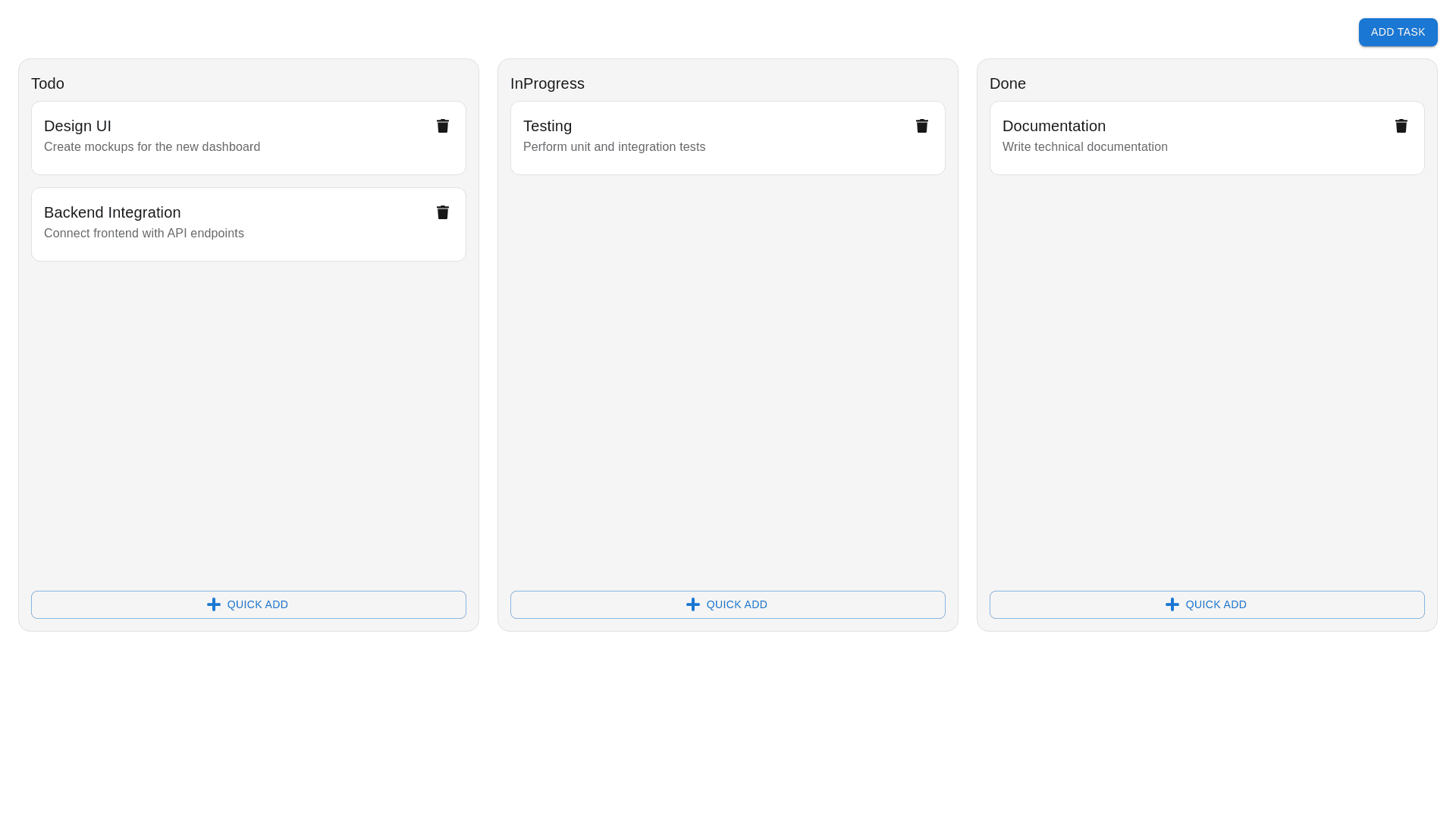This screenshot has height=819, width=1456.
Task: Click trash icon on Testing card
Action: point(922,126)
